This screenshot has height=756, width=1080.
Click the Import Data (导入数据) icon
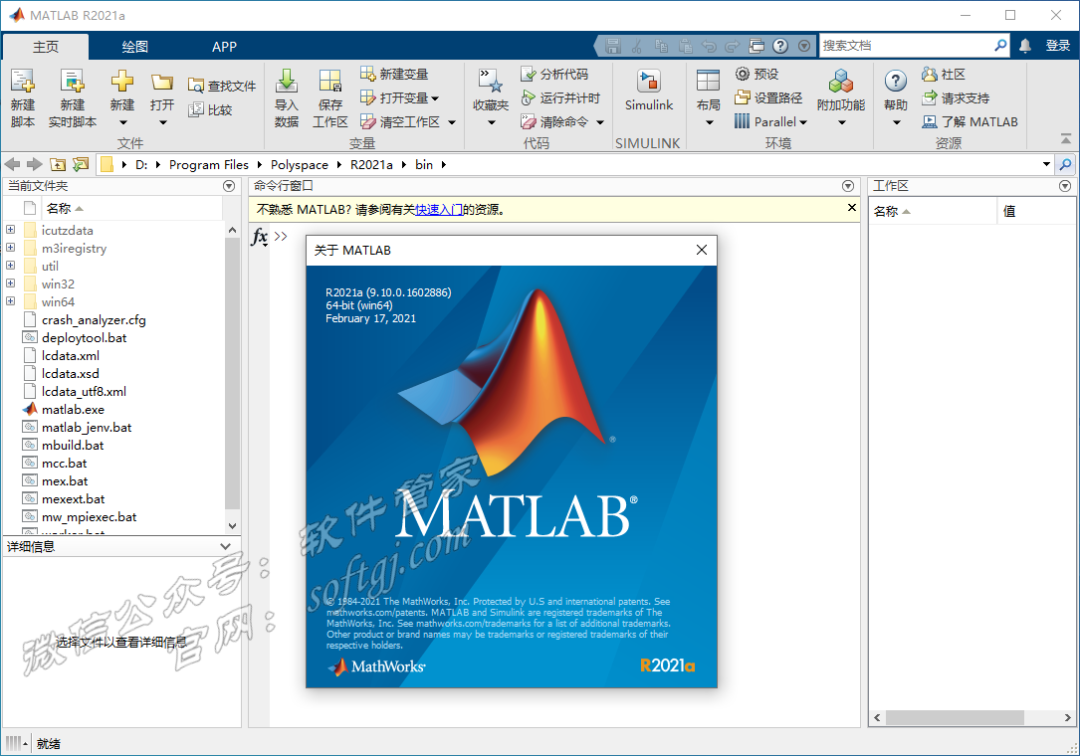[x=287, y=81]
